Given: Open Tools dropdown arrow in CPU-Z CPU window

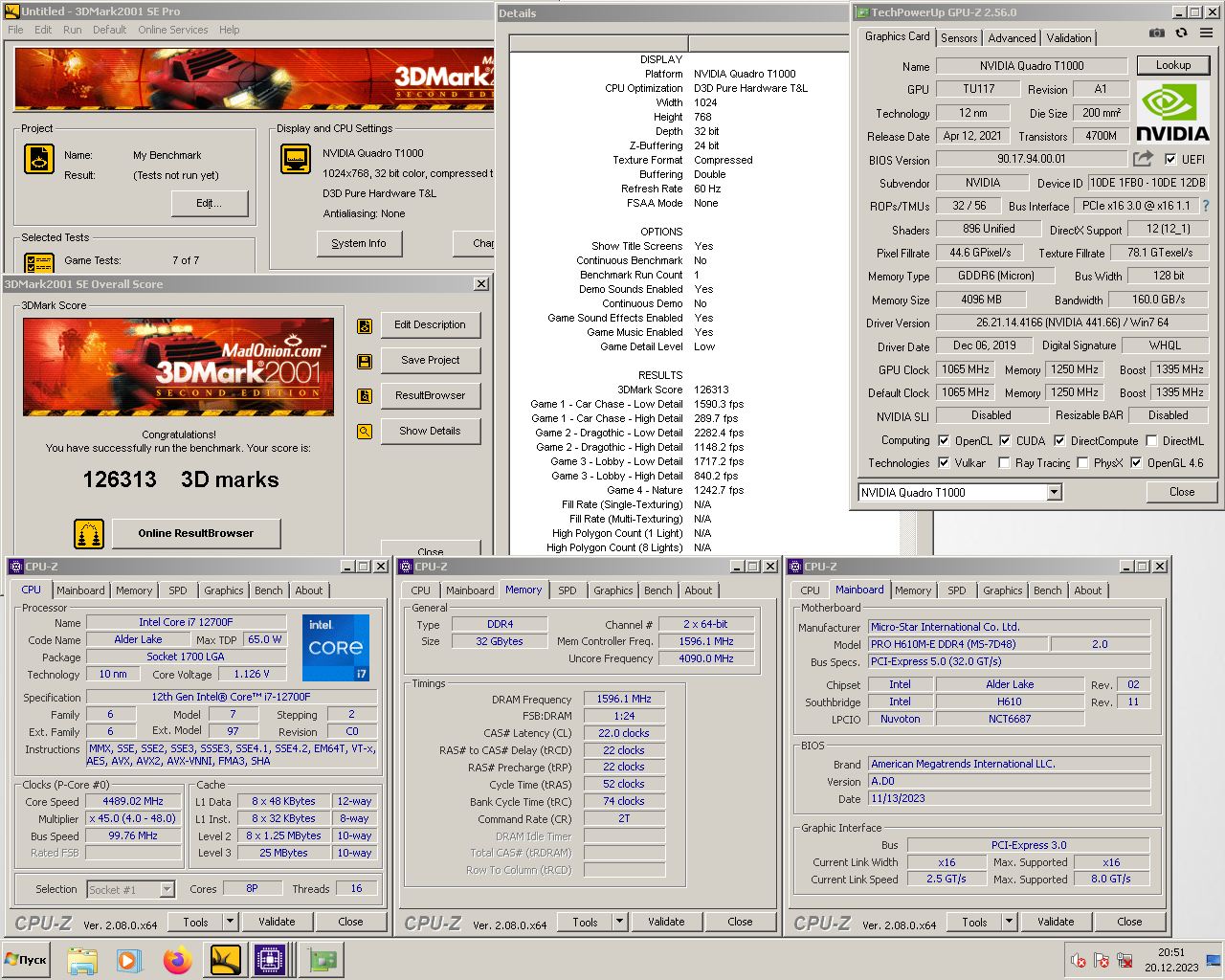Looking at the screenshot, I should click(x=230, y=922).
